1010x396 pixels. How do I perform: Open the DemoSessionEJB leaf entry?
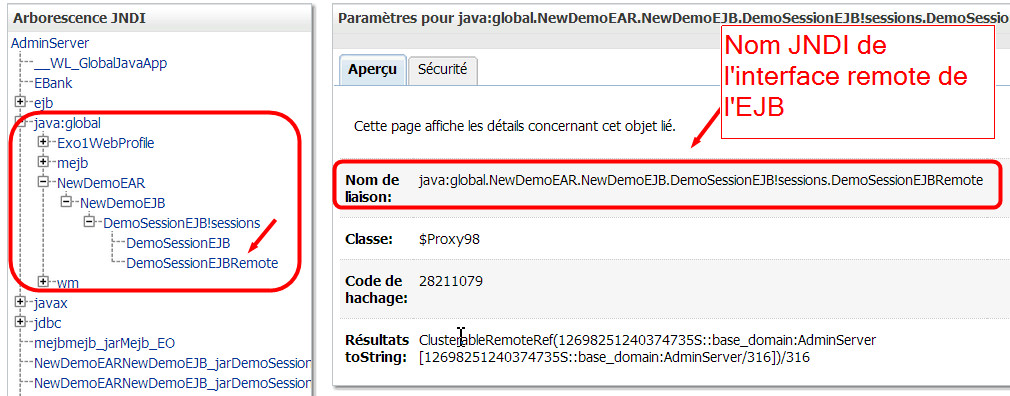point(178,243)
